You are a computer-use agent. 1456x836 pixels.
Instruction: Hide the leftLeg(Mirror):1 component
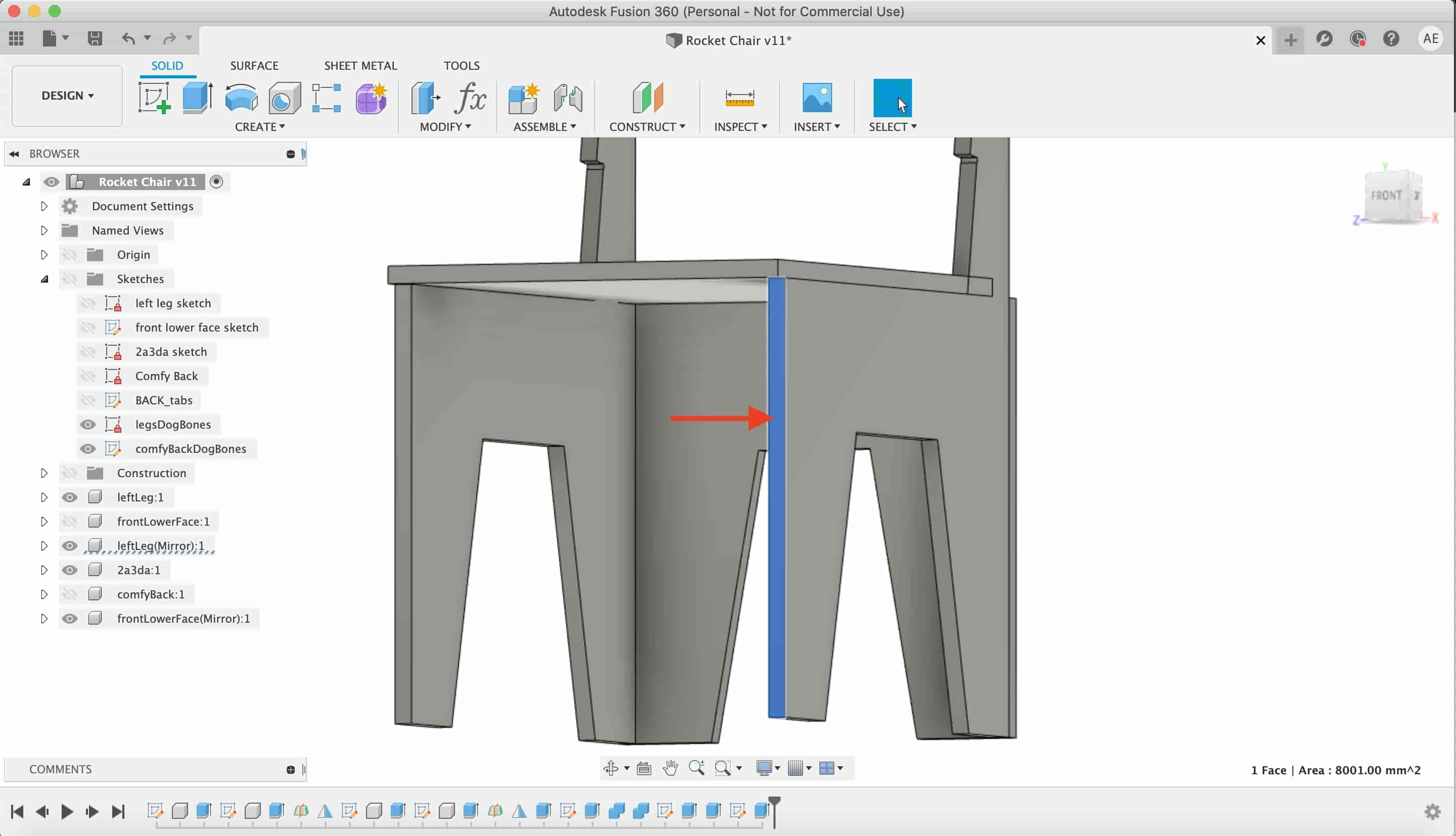(69, 545)
